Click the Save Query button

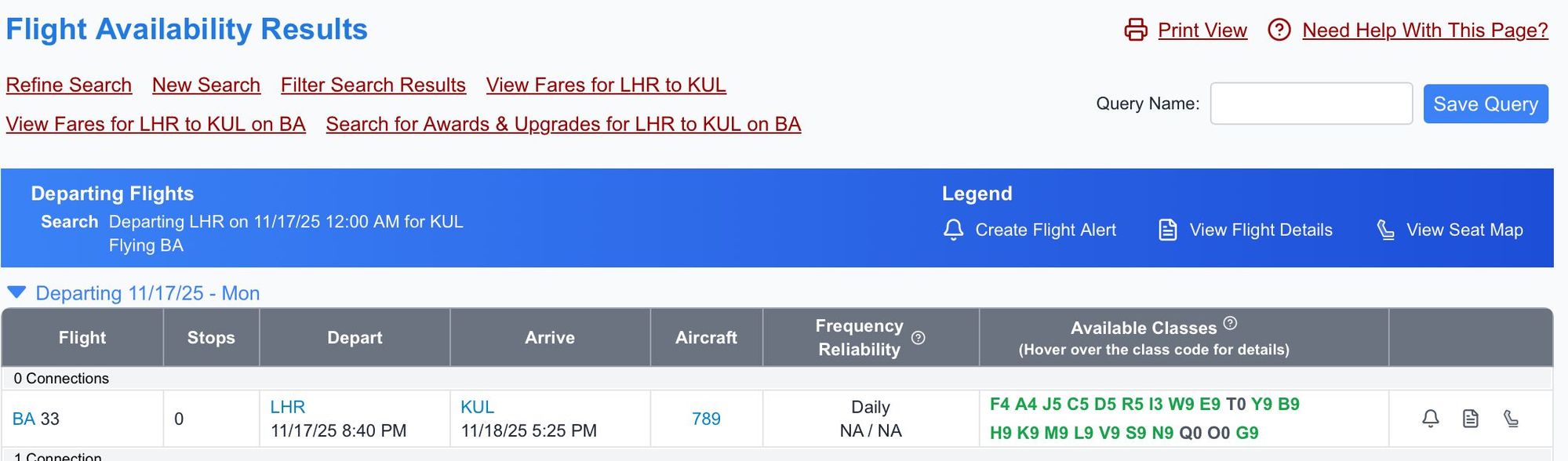[1485, 103]
